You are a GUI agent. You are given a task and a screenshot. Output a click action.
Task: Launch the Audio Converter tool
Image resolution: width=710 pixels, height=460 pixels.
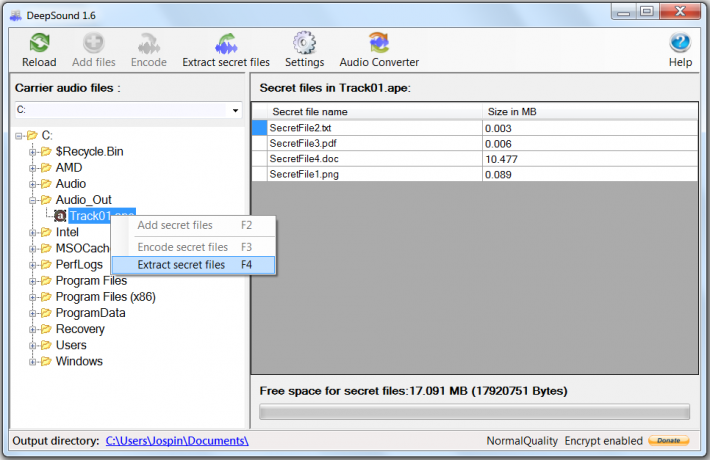(379, 43)
